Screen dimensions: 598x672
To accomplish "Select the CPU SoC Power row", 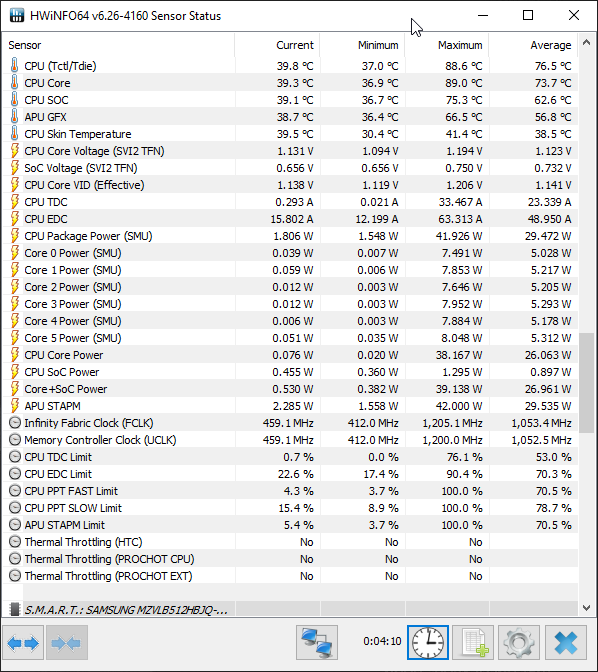I will pyautogui.click(x=290, y=372).
